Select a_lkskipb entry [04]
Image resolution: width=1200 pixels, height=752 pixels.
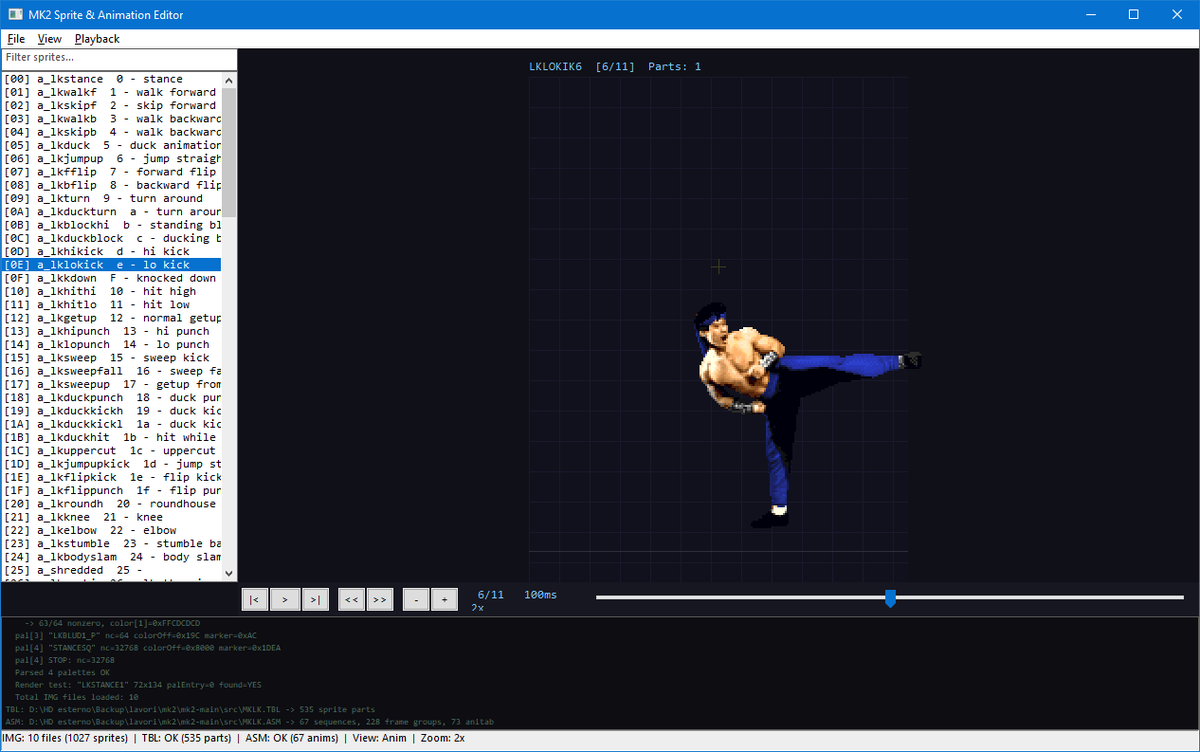coord(112,132)
